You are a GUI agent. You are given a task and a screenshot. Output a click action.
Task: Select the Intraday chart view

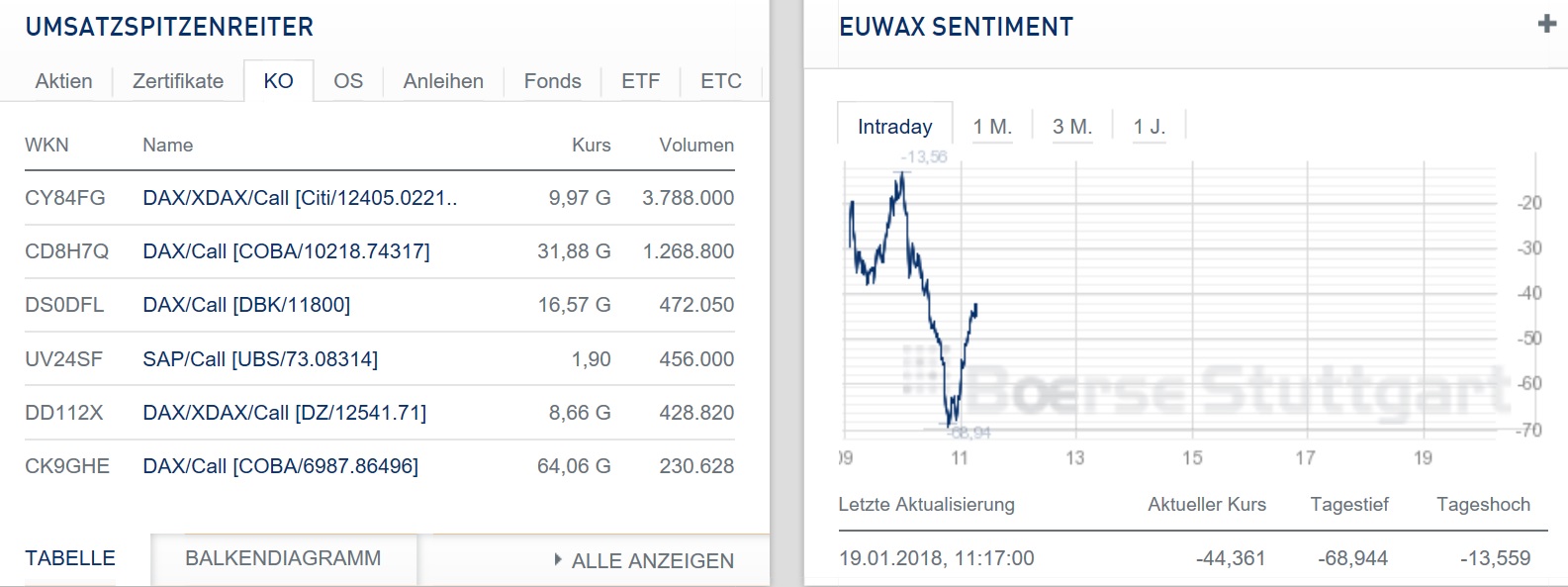[x=893, y=126]
